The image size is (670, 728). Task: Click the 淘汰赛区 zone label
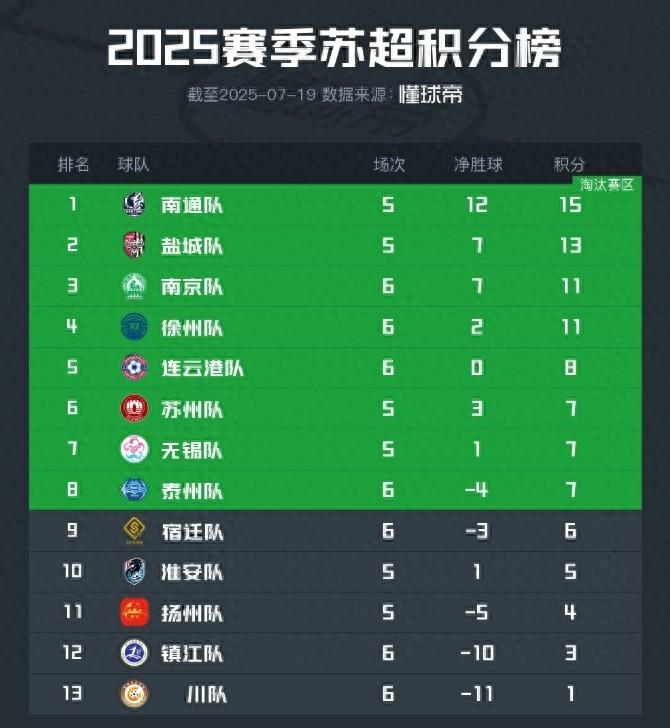point(607,185)
